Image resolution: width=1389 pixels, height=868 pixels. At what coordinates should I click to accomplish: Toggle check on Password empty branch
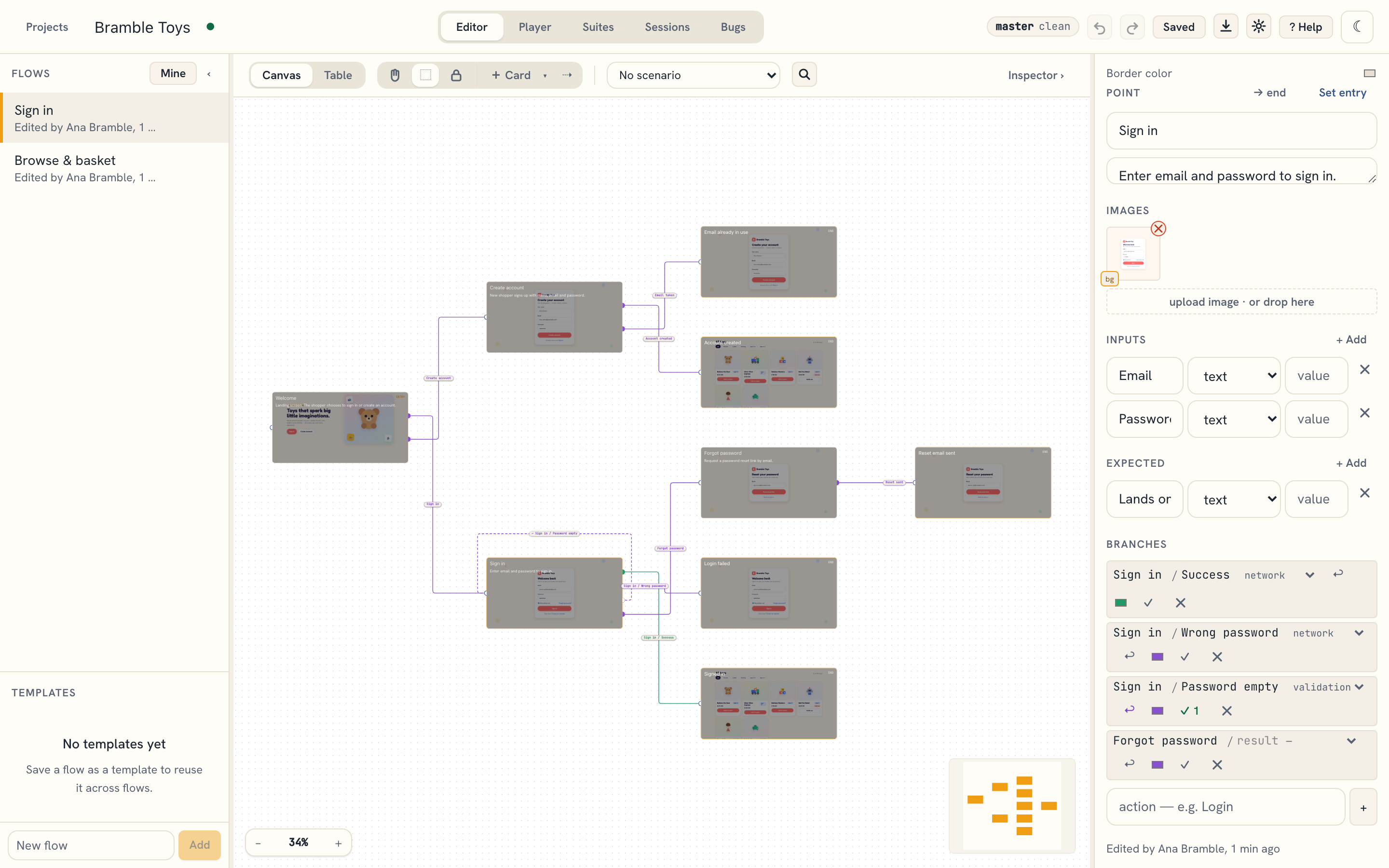point(1189,711)
